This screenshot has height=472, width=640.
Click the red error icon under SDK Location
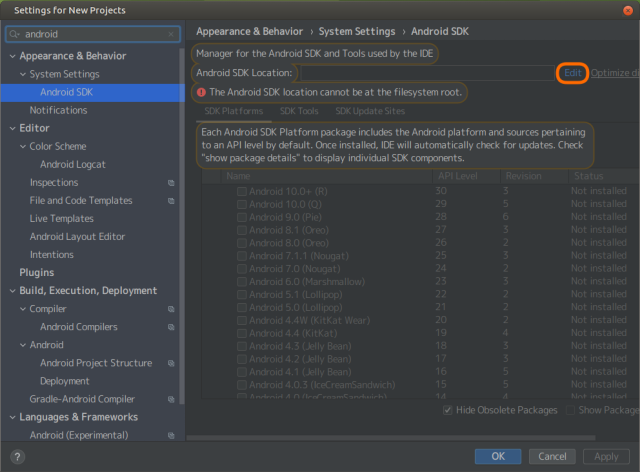coord(201,92)
